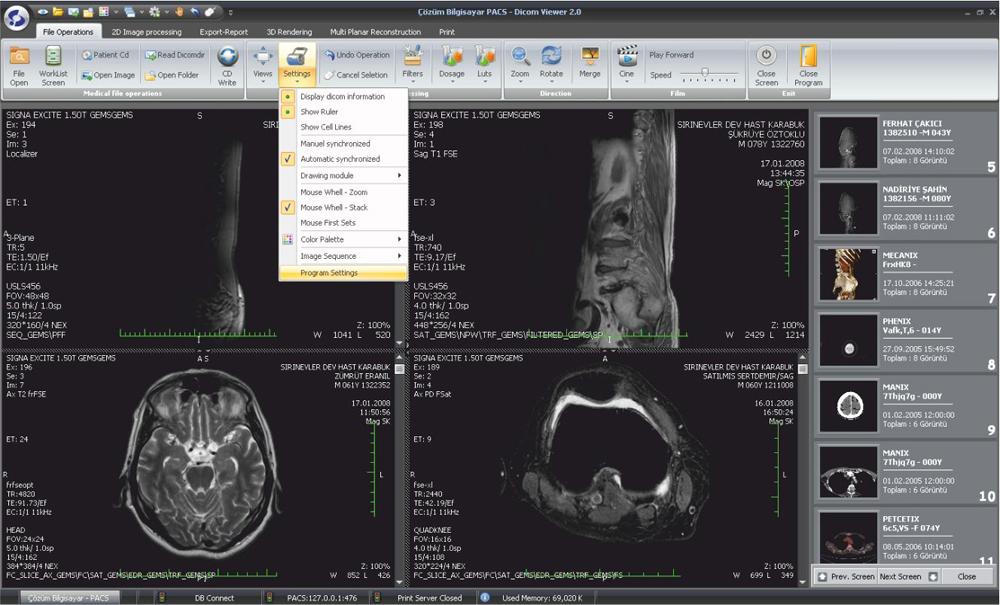Toggle Display dicom information option

point(343,96)
